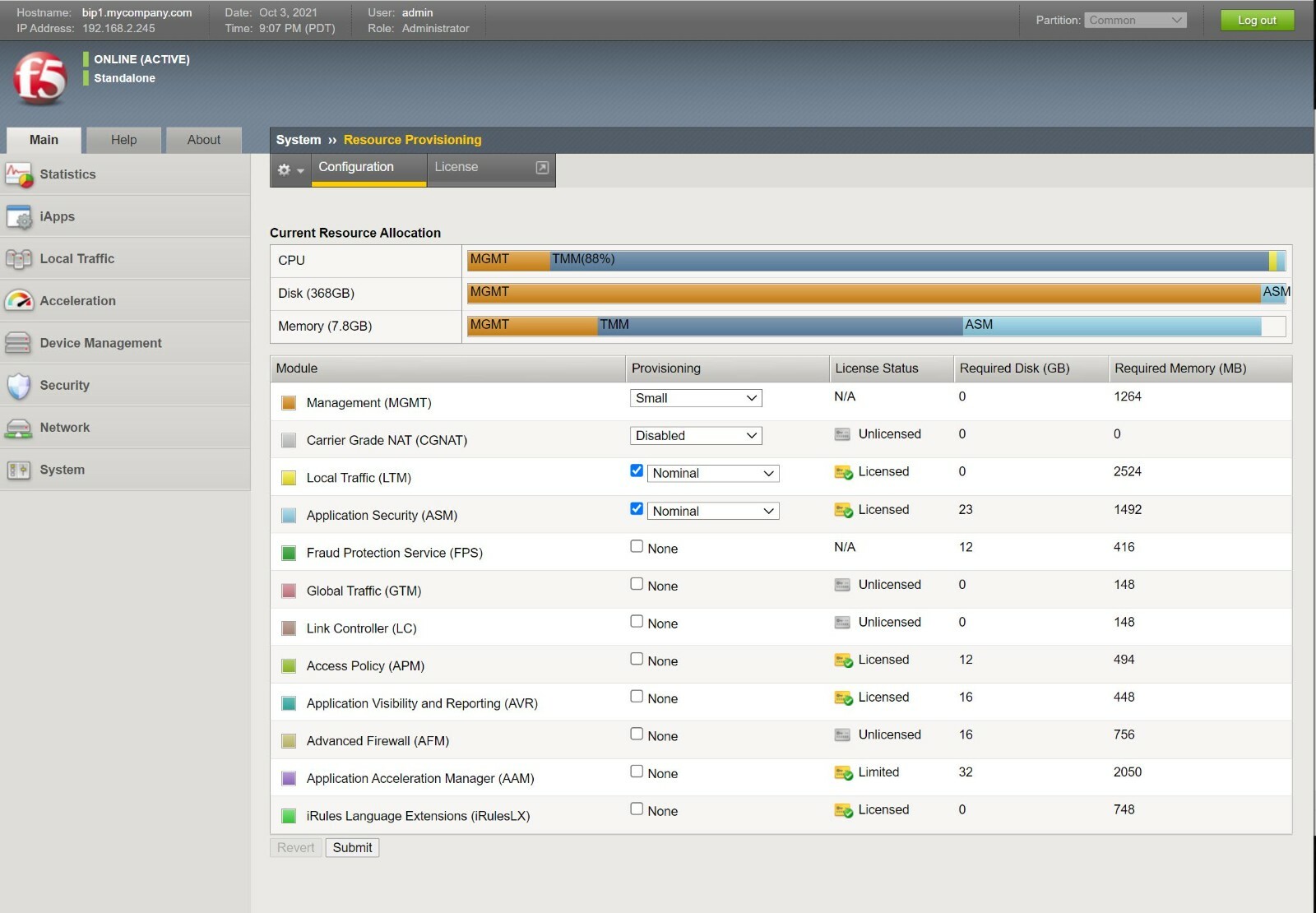Click Link Controller unlicensed status icon

pyautogui.click(x=842, y=623)
